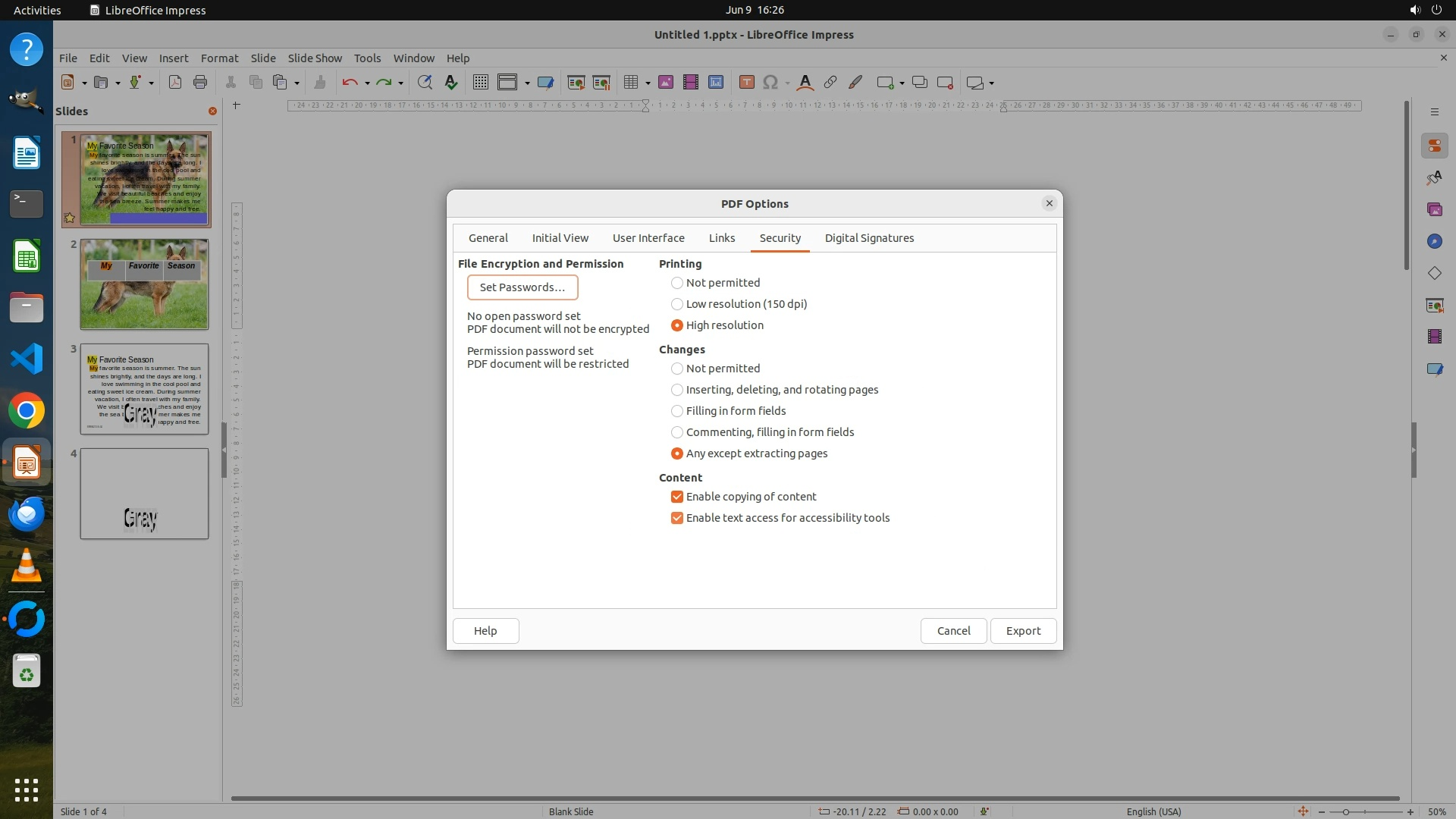The height and width of the screenshot is (819, 1456).
Task: Click the Spelling check toolbar icon
Action: click(451, 83)
